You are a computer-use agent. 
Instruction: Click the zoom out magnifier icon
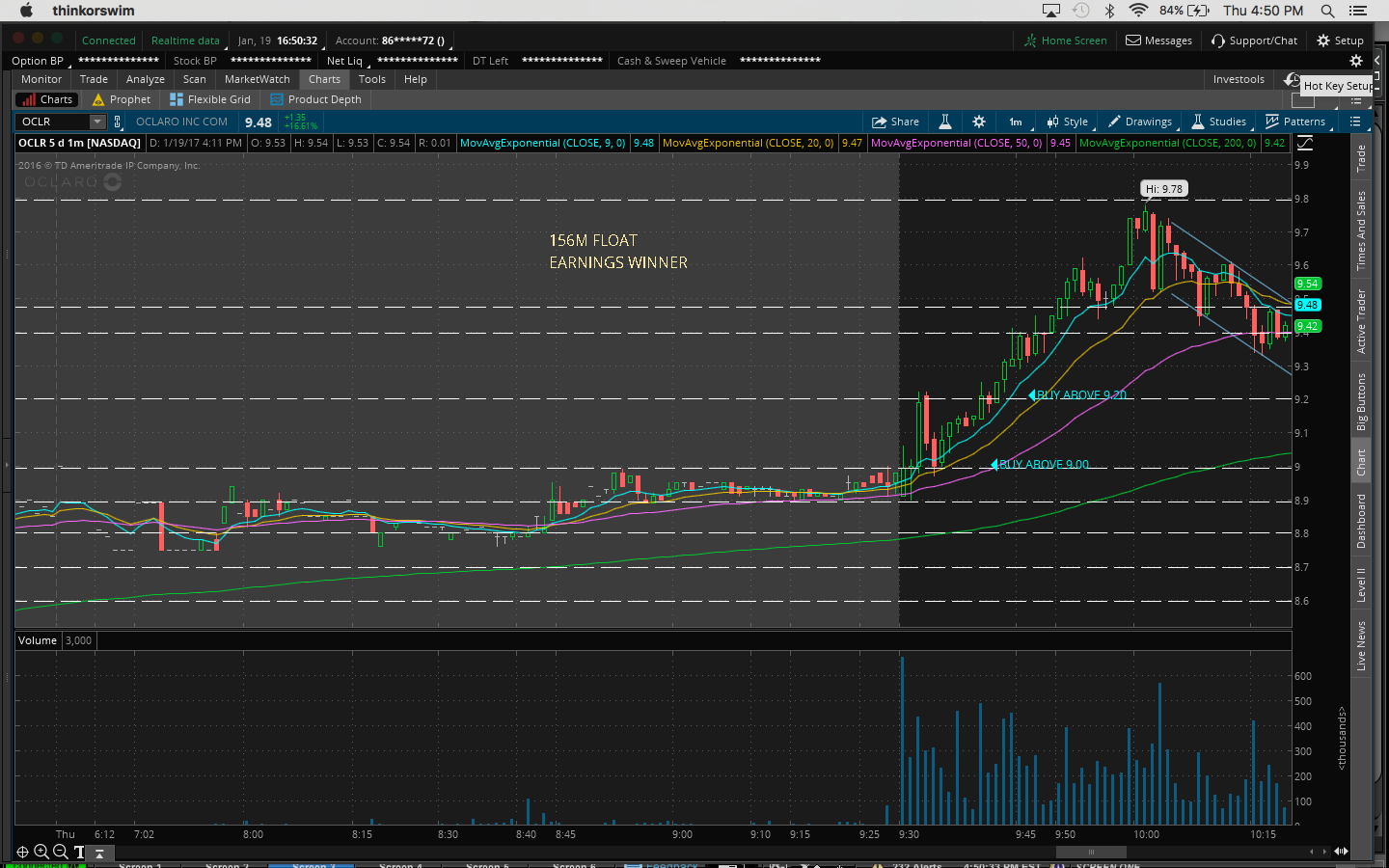60,852
